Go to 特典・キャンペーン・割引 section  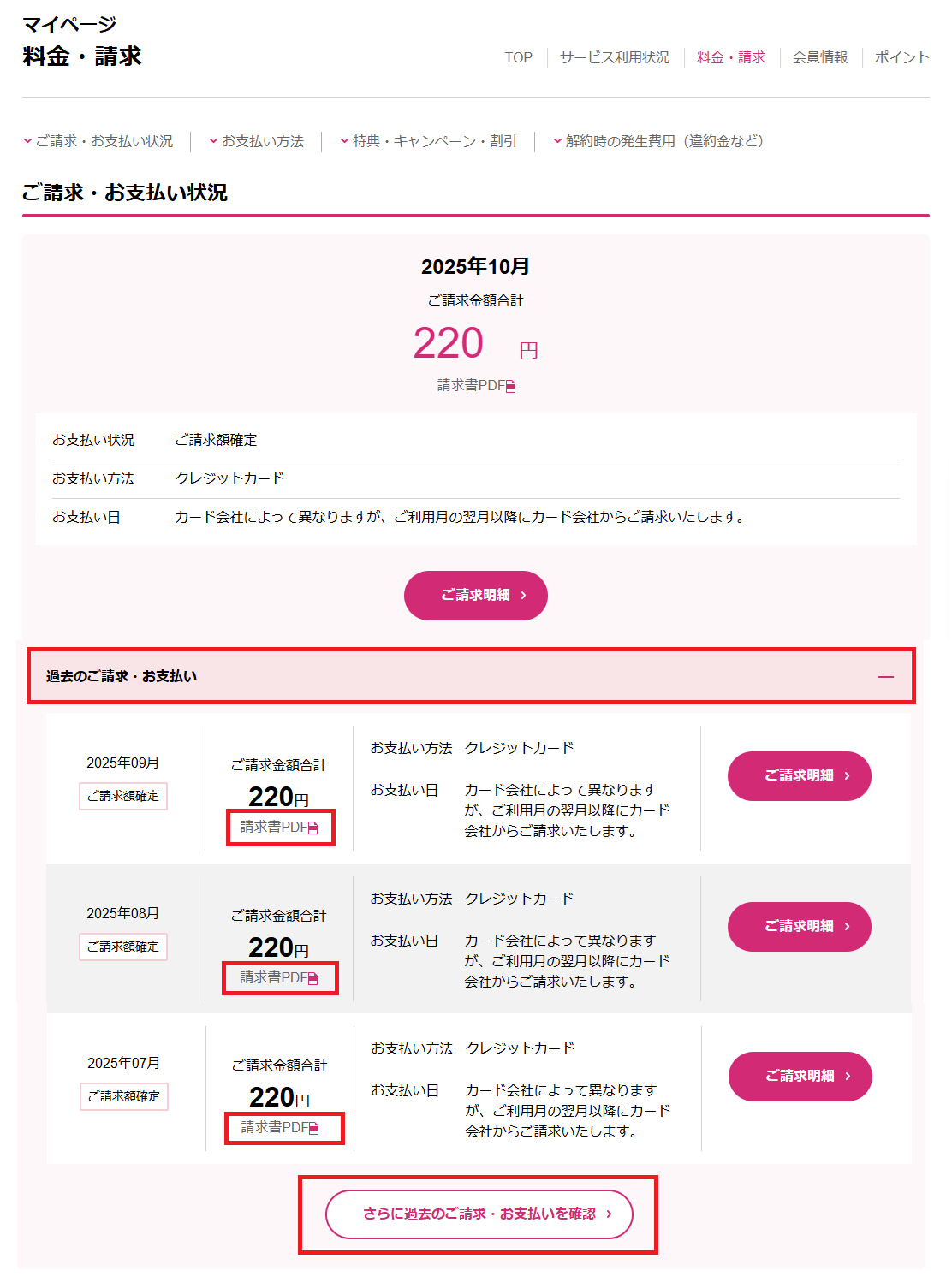point(429,141)
